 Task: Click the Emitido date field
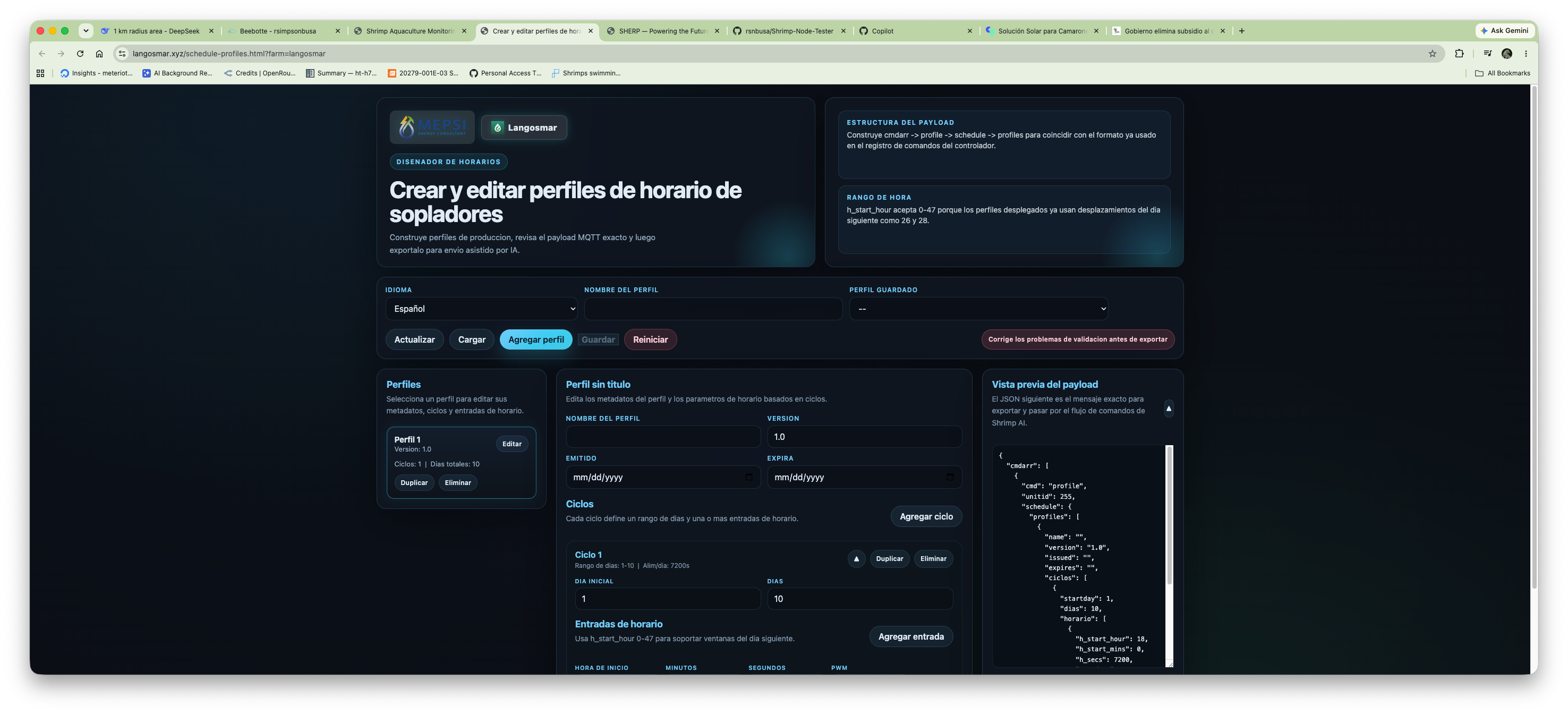663,477
